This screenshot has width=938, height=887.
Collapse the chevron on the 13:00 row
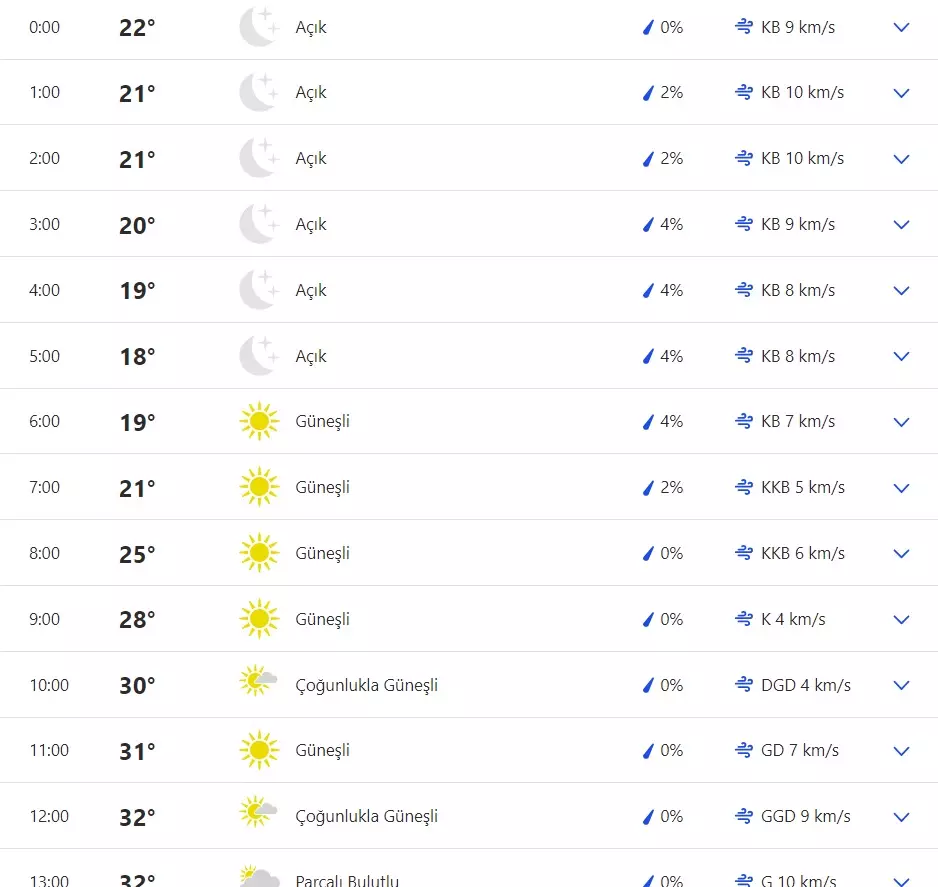click(x=901, y=879)
